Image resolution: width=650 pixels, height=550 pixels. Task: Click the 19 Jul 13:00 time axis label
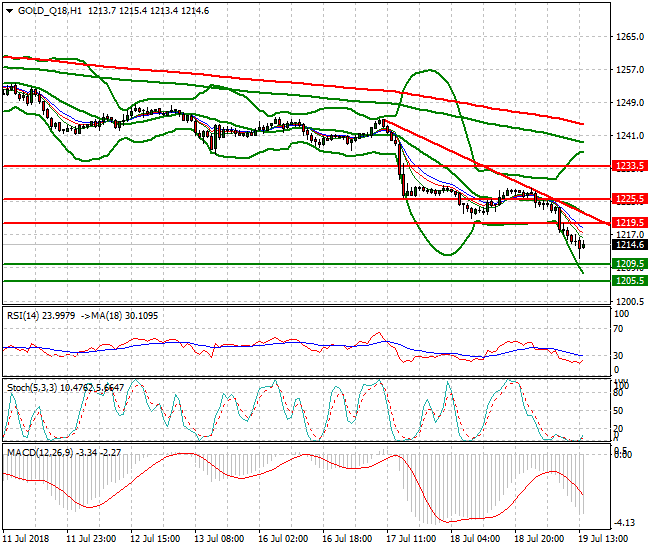click(603, 539)
